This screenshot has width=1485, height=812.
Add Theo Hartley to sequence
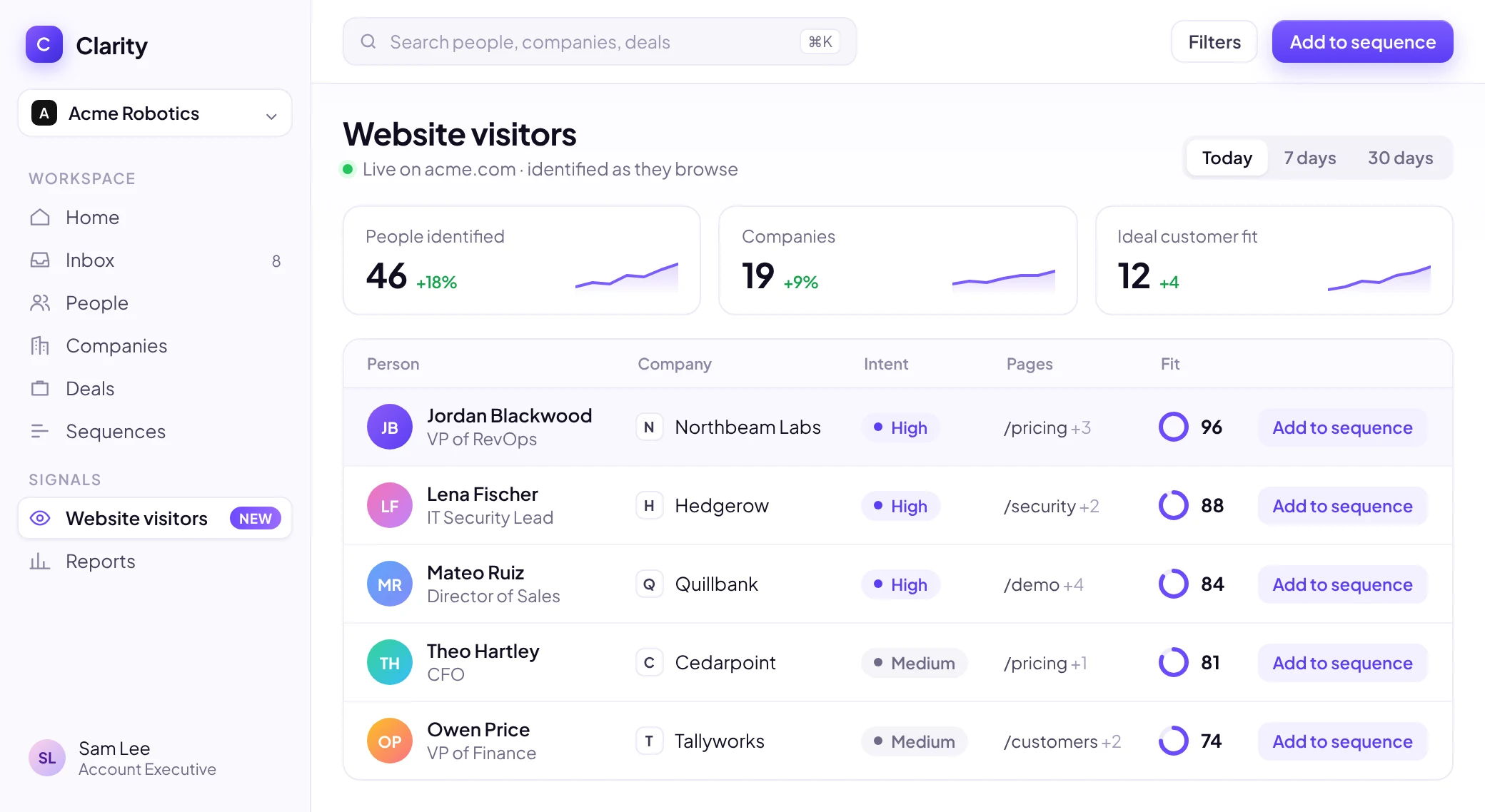coord(1342,663)
